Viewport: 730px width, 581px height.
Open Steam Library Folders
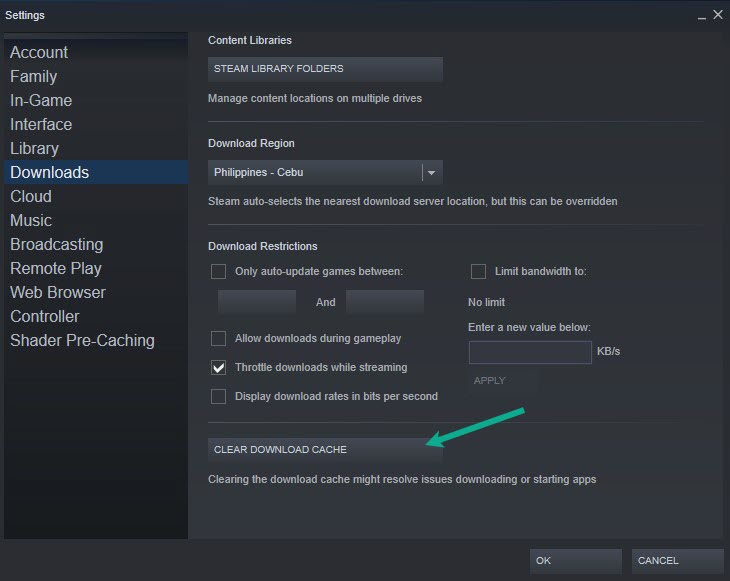325,69
